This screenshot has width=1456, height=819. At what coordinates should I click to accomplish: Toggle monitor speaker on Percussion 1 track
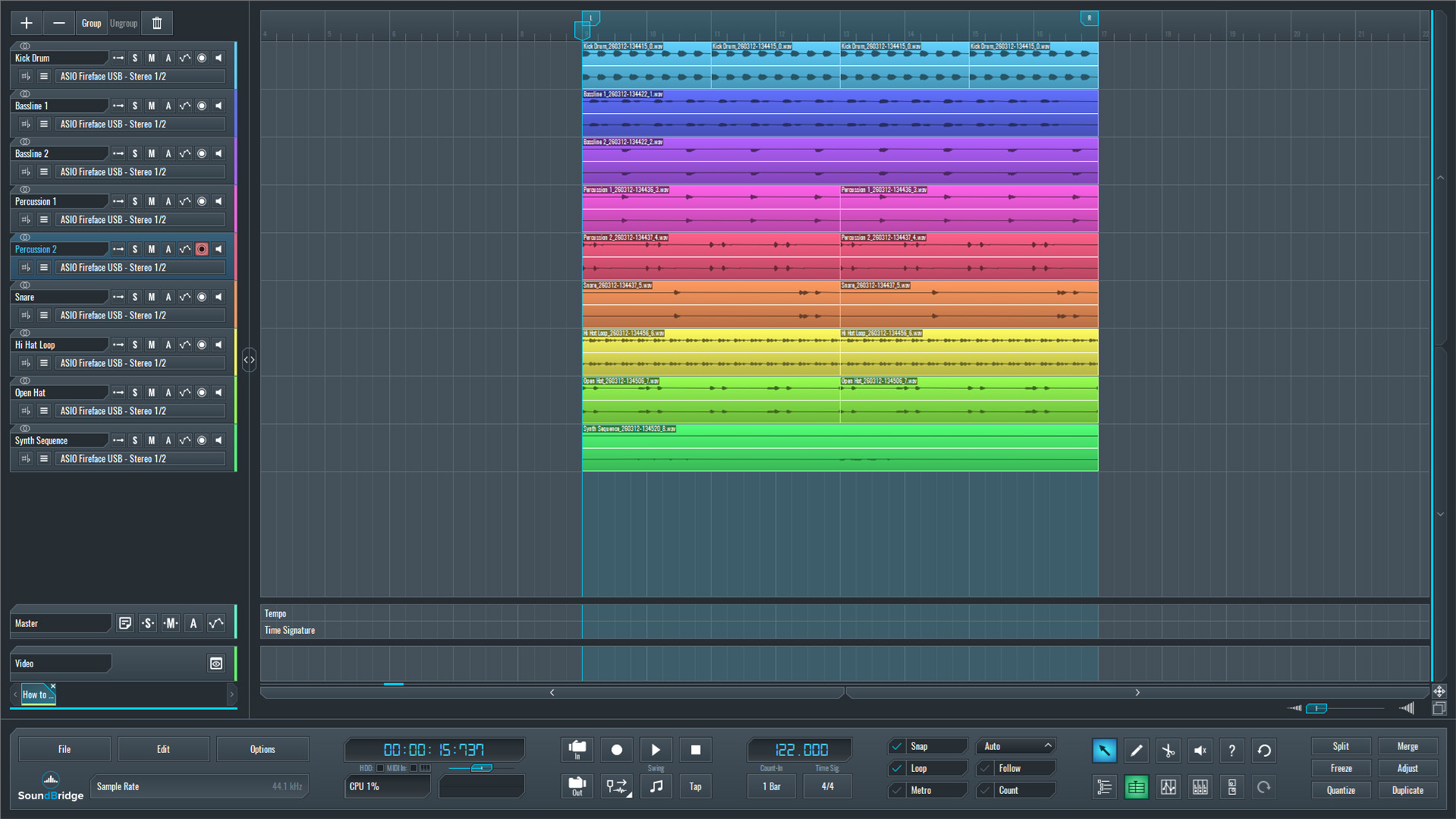(218, 202)
